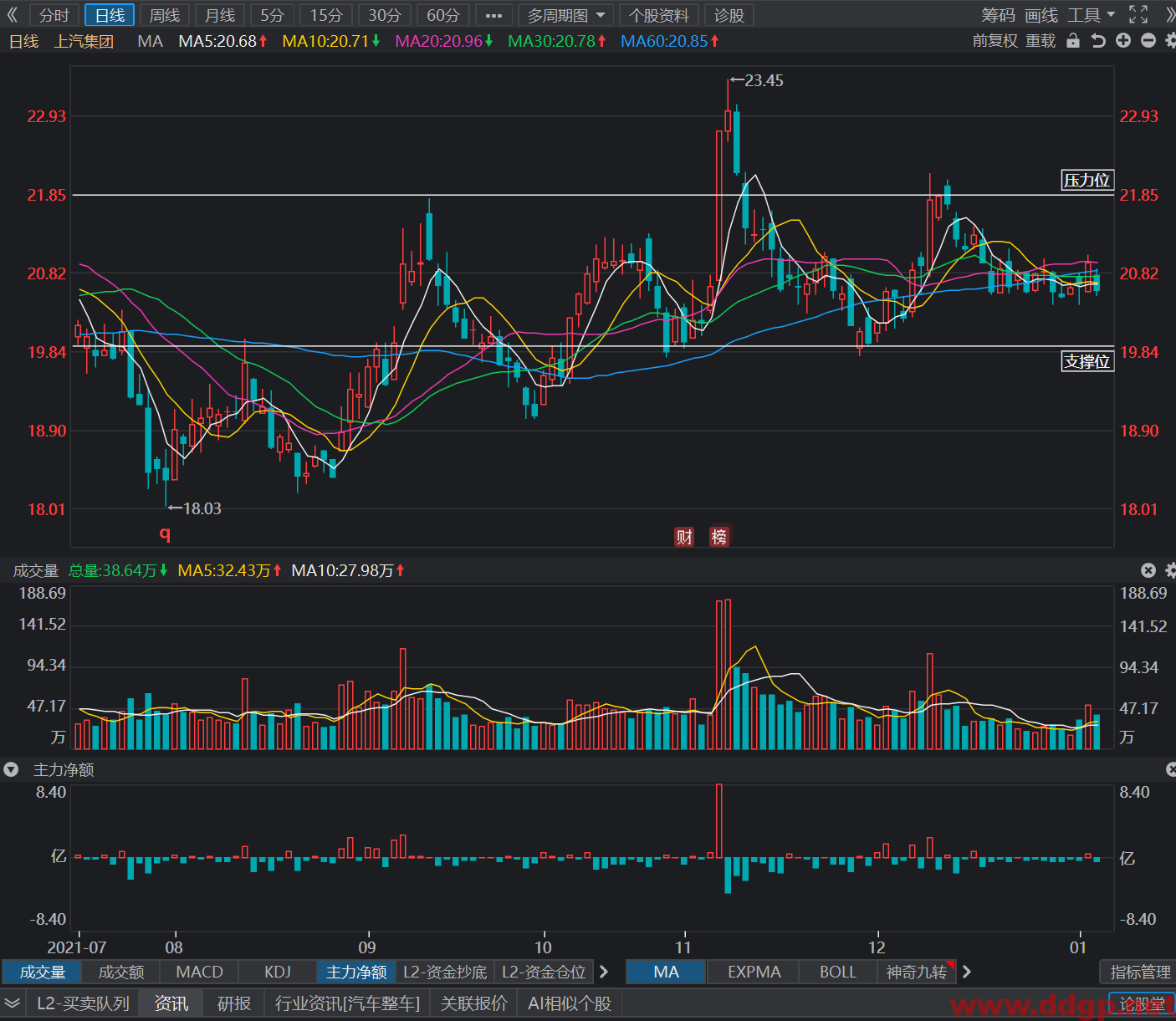
Task: Close the 成交量 volume panel
Action: tap(1148, 570)
